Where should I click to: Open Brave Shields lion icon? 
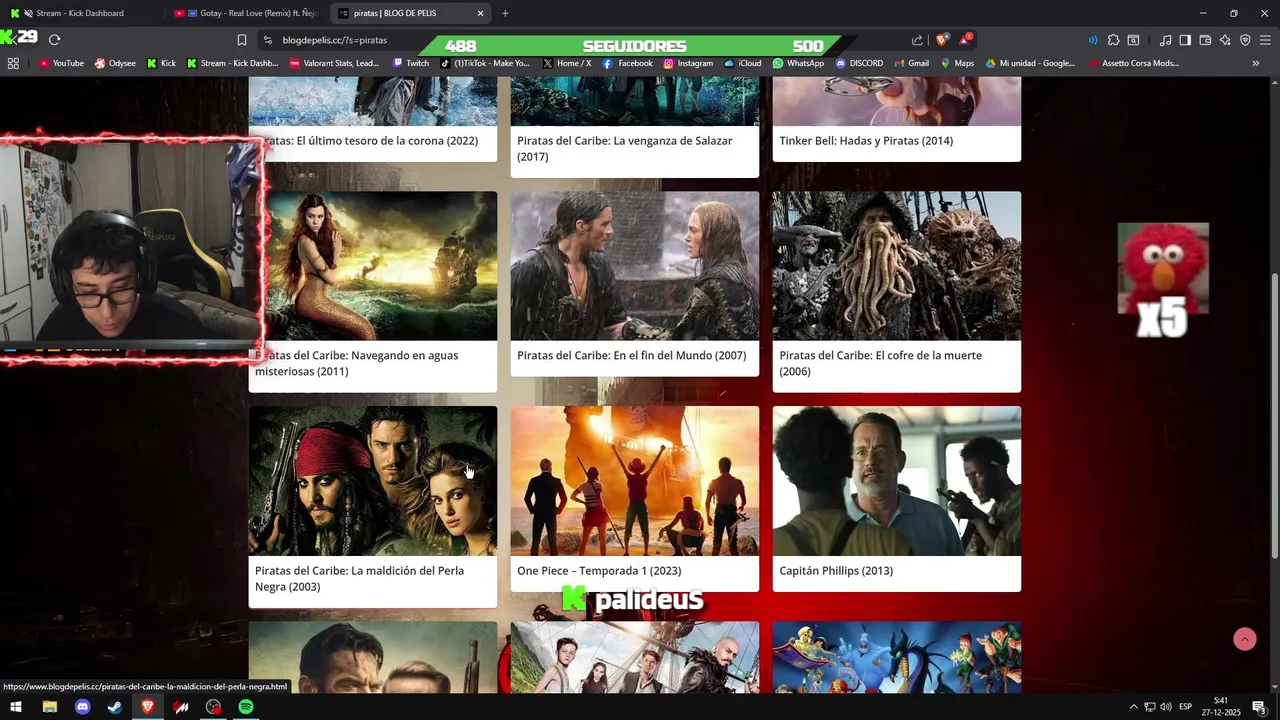tap(942, 40)
